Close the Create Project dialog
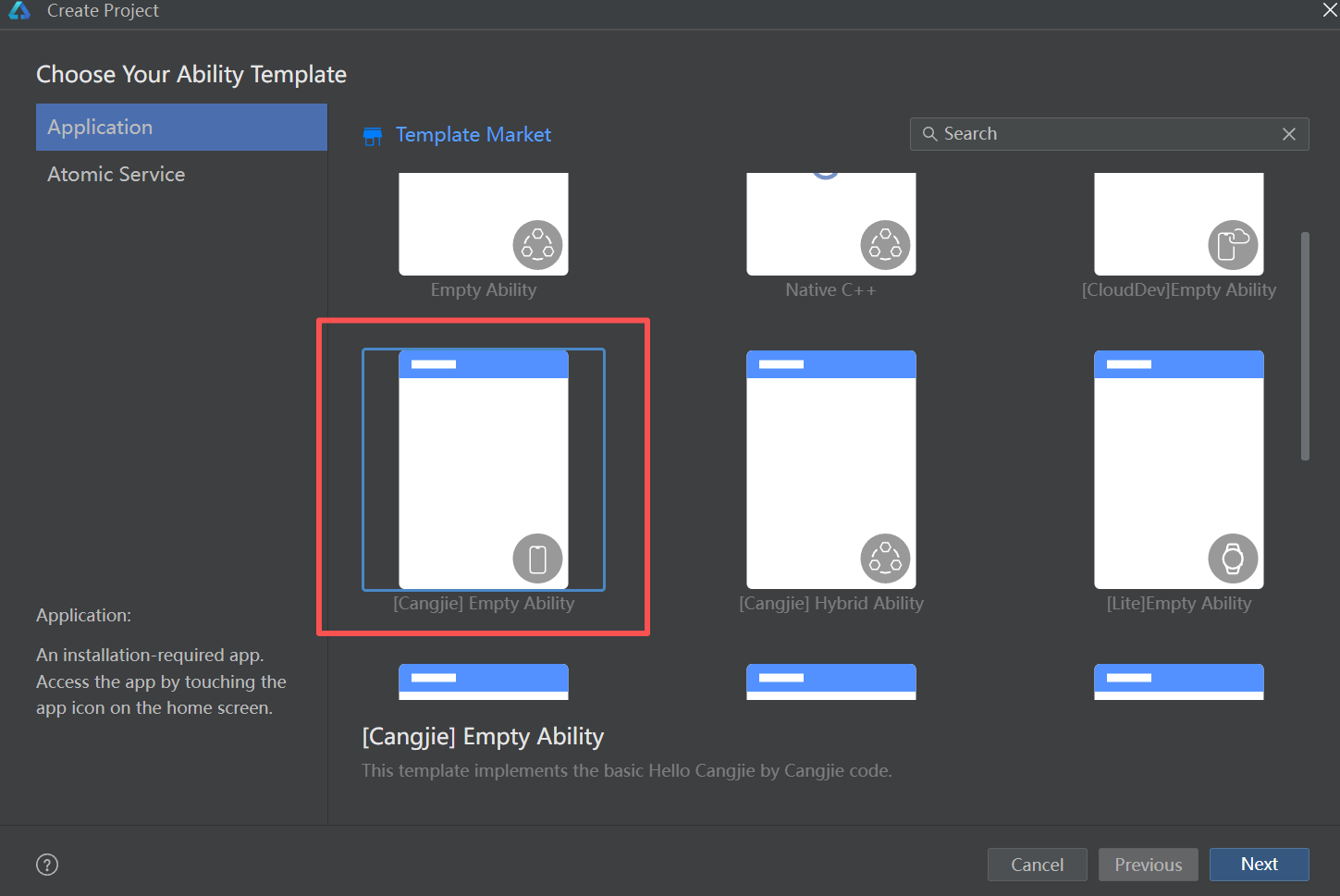1340x896 pixels. pos(1330,10)
